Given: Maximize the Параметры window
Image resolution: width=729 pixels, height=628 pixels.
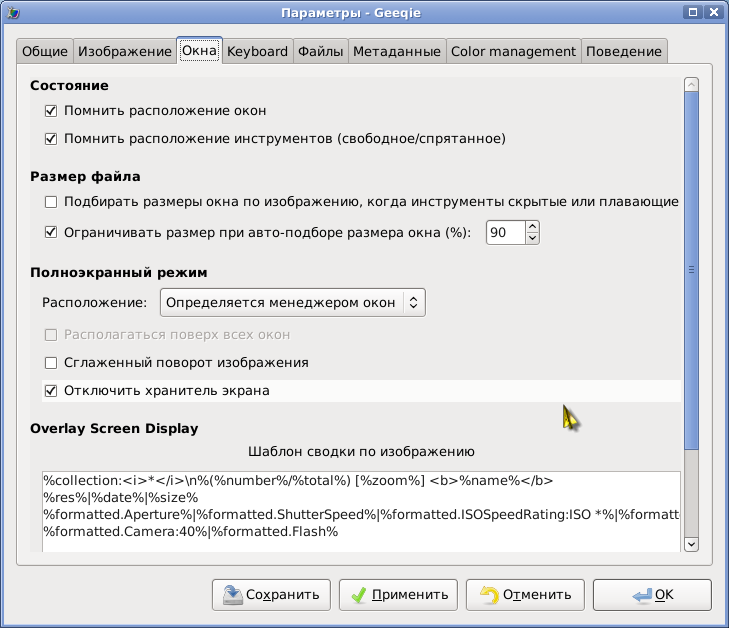Looking at the screenshot, I should point(693,12).
